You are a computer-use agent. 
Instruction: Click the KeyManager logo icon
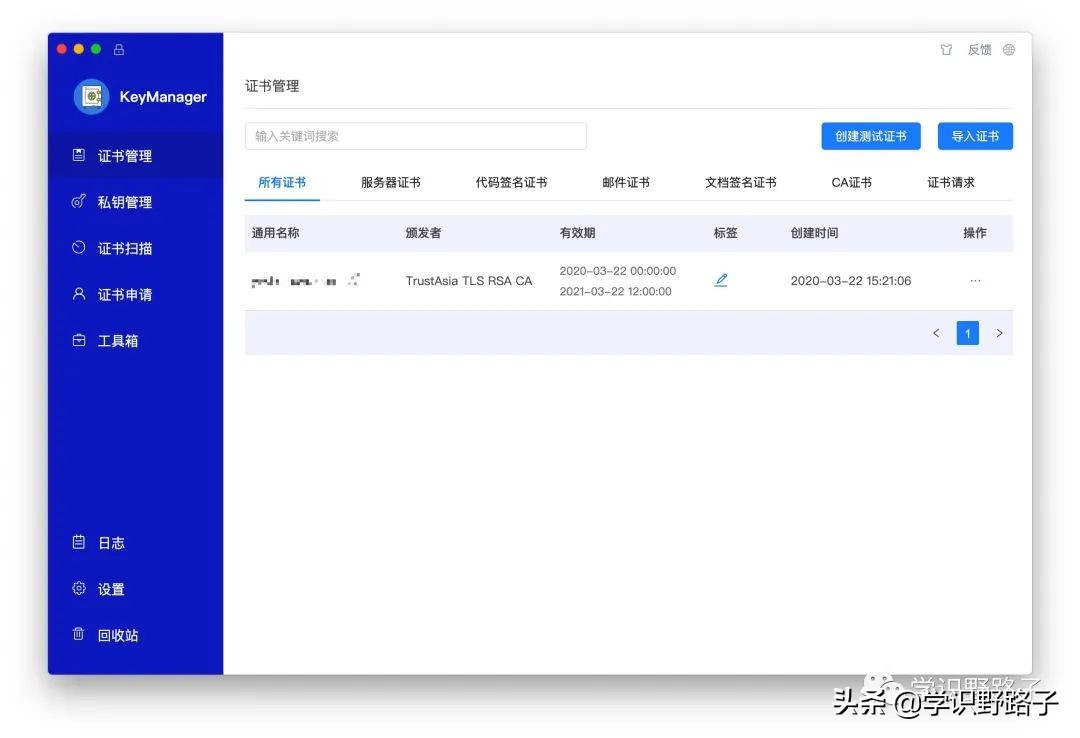tap(91, 96)
